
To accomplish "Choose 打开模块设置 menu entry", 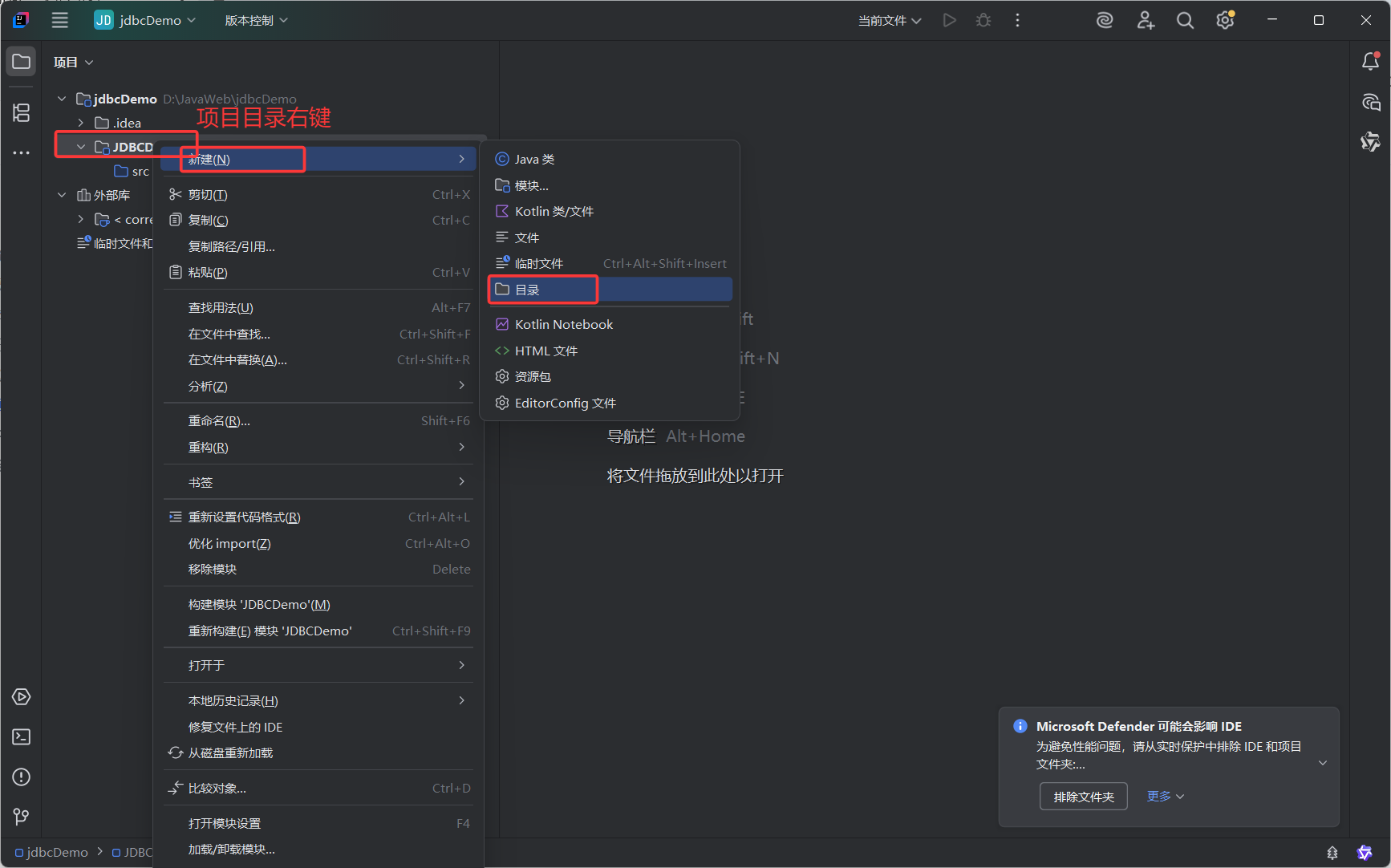I will click(x=318, y=823).
